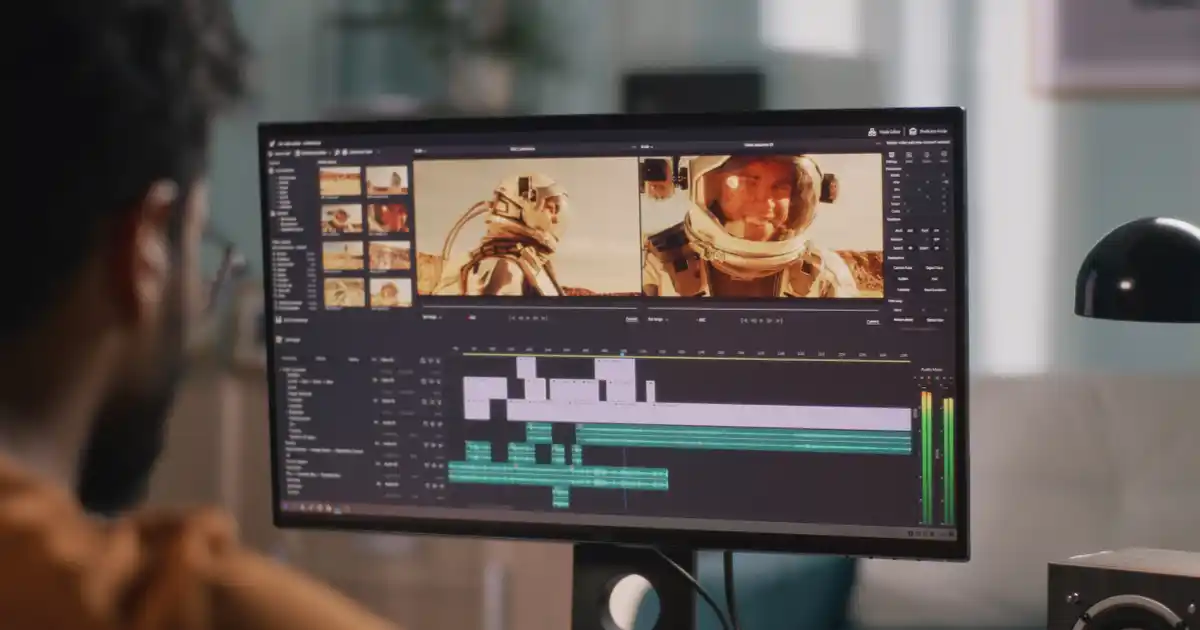Select the third-row left desert landscape thumbnail
Image resolution: width=1200 pixels, height=630 pixels.
click(x=343, y=255)
